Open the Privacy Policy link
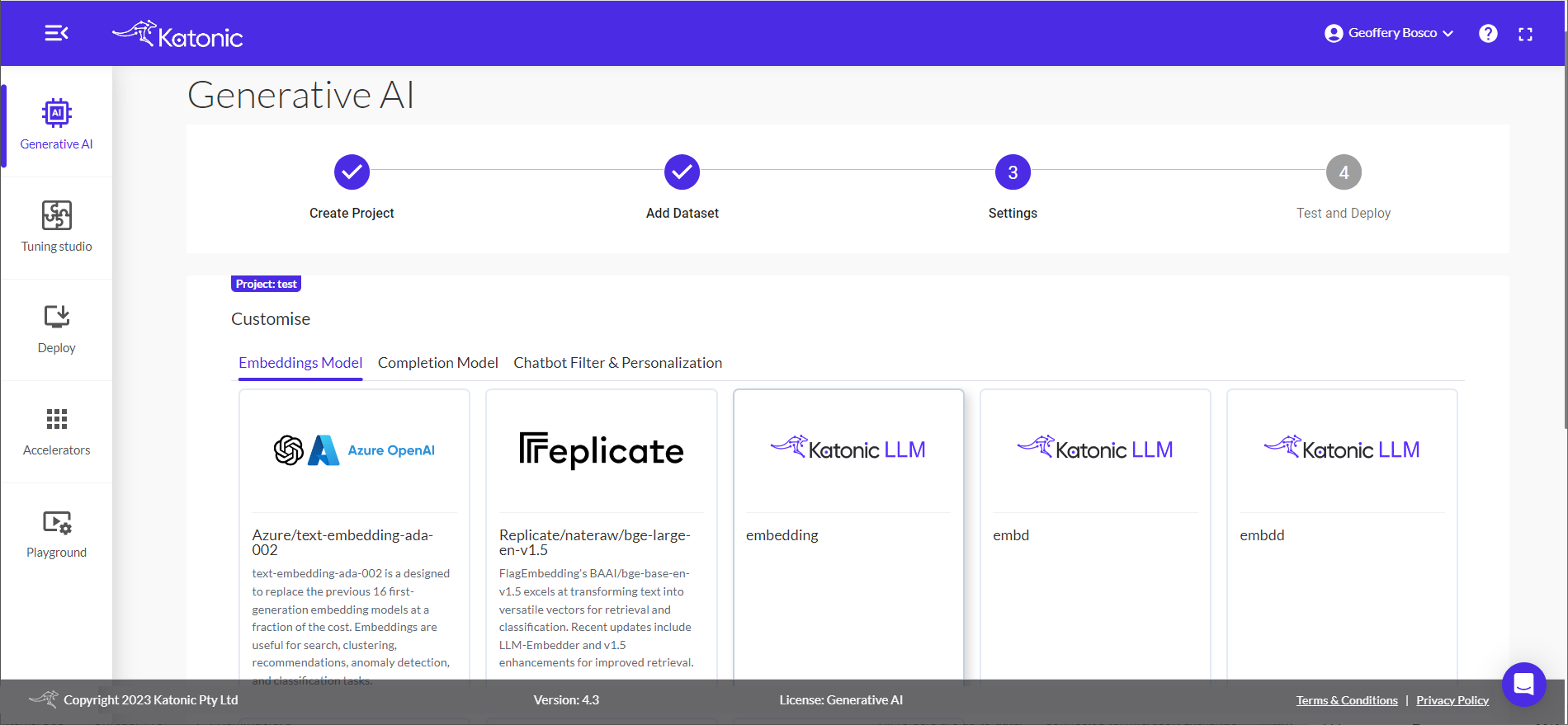 pyautogui.click(x=1452, y=700)
